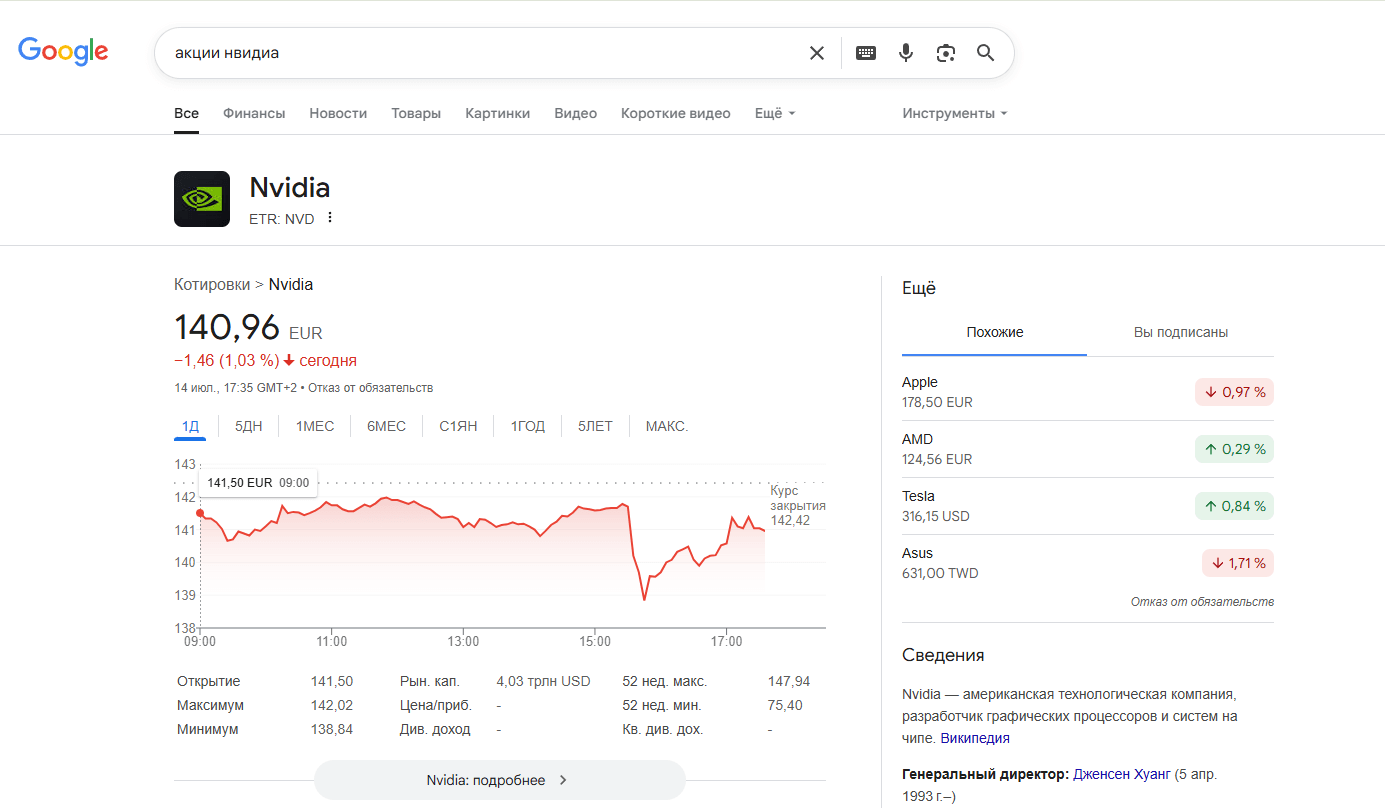Screen dimensions: 1385x808
Task: Click Asus's −1,71 % change badge
Action: [1238, 563]
